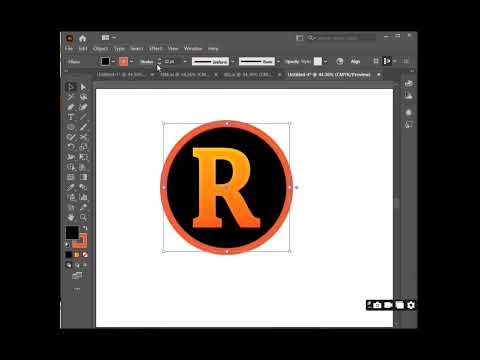This screenshot has height=360, width=480.
Task: Select the Zoom tool
Action: click(83, 218)
